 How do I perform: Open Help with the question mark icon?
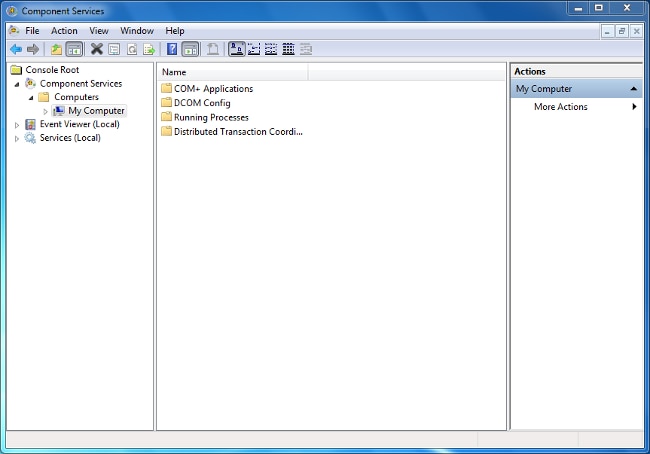coord(172,49)
